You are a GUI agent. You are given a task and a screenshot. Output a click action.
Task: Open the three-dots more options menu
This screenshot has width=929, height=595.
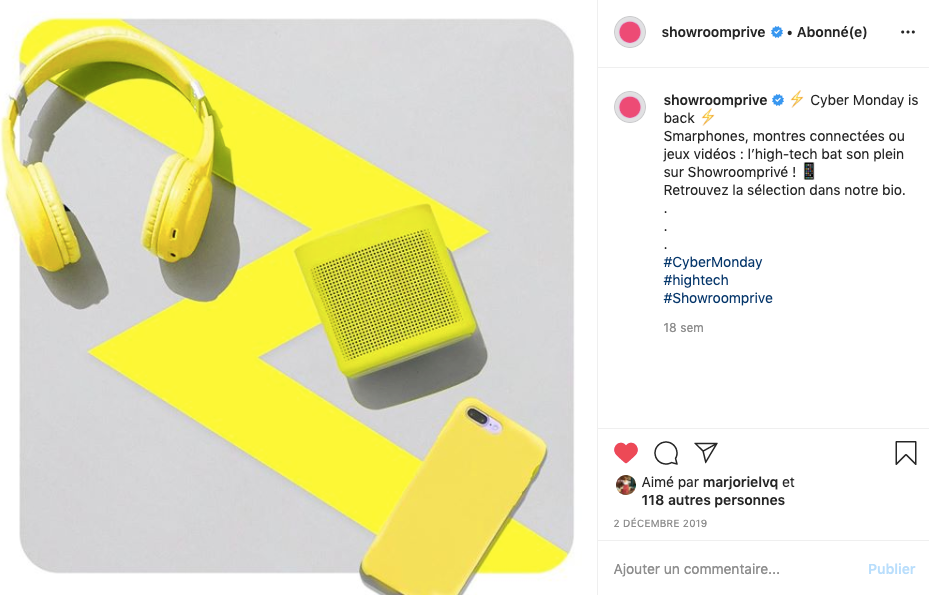point(908,32)
